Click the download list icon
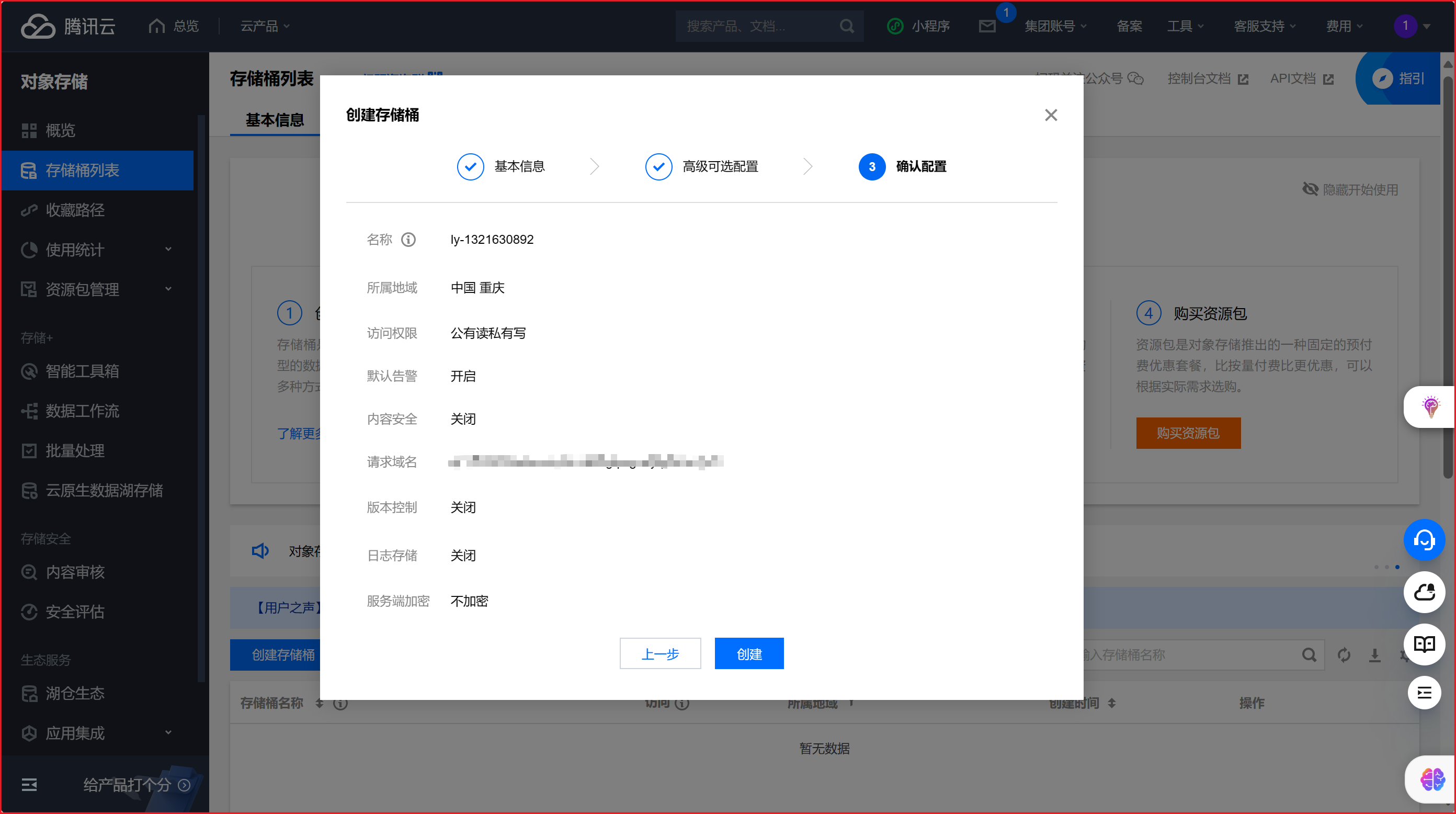1456x814 pixels. coord(1374,654)
